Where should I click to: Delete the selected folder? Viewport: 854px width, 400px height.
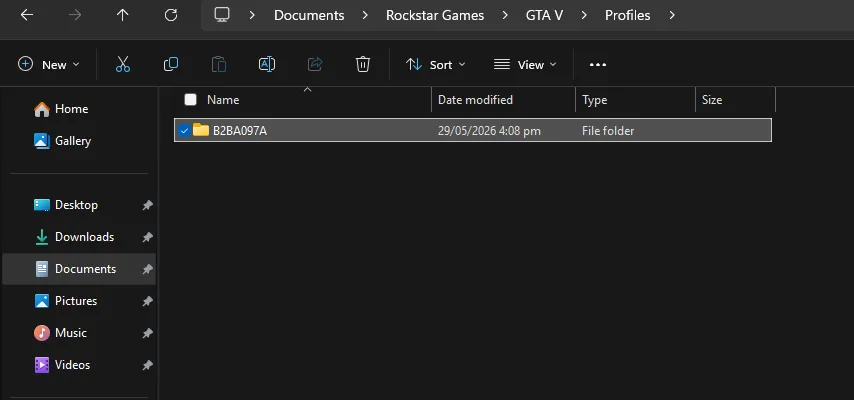(363, 64)
